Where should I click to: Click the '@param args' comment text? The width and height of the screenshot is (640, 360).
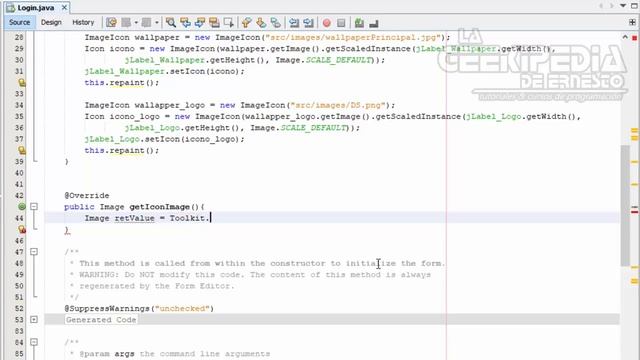pos(107,353)
